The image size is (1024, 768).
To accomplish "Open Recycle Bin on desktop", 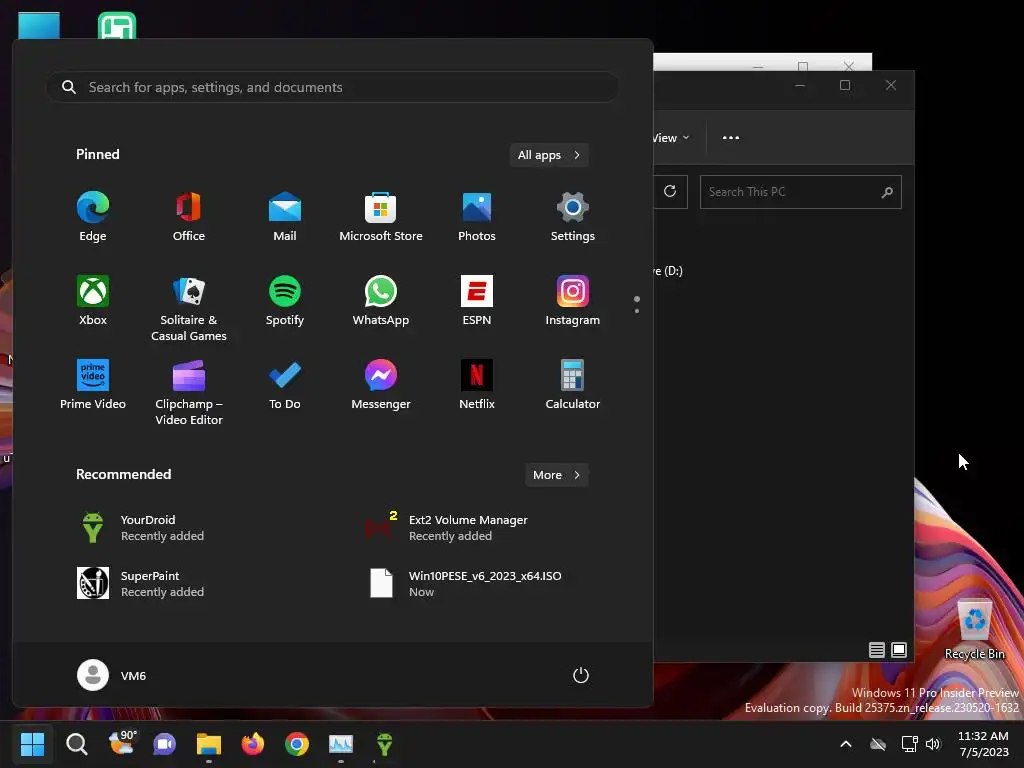I will coord(974,630).
